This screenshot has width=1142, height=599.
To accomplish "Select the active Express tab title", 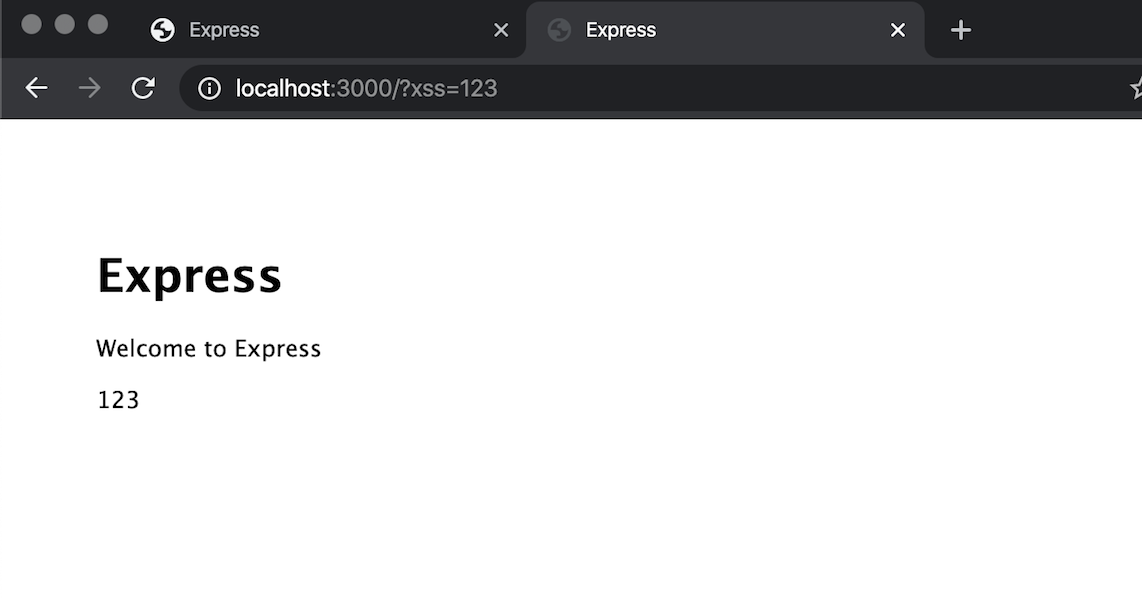I will [621, 30].
